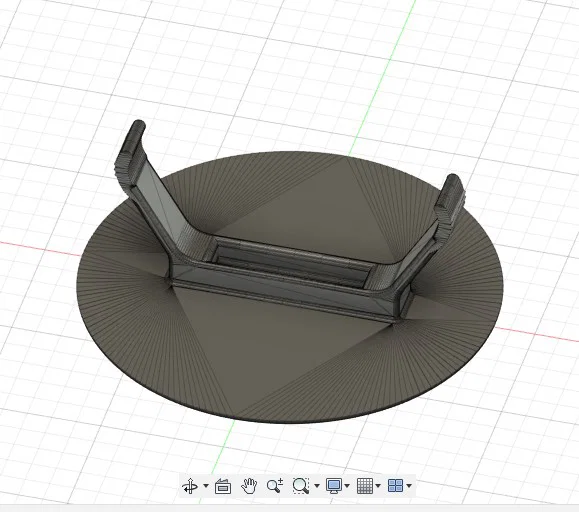The height and width of the screenshot is (512, 579).
Task: Select the Zoom plus/minus magnifier tool
Action: click(x=275, y=486)
